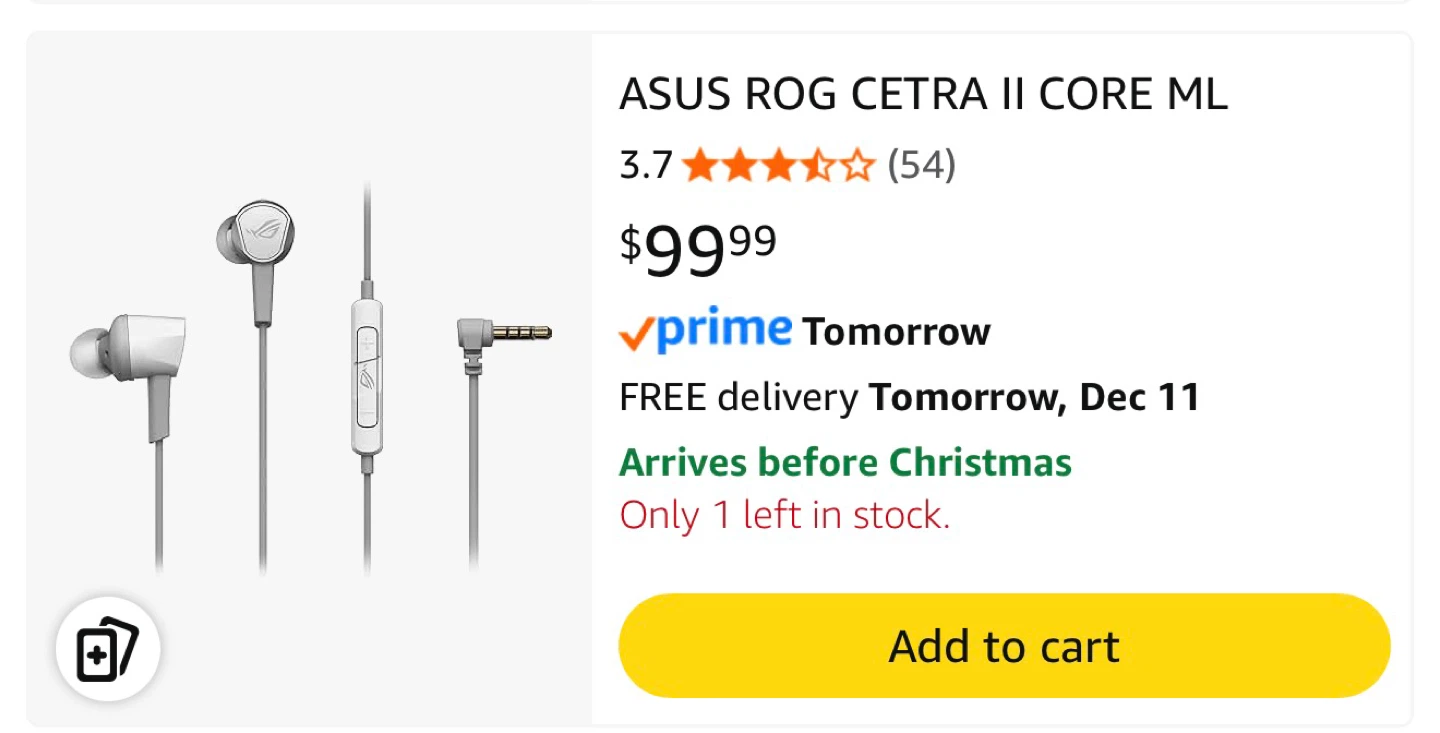Click the earbud with the ROG logo
This screenshot has height=733, width=1440.
pos(255,235)
